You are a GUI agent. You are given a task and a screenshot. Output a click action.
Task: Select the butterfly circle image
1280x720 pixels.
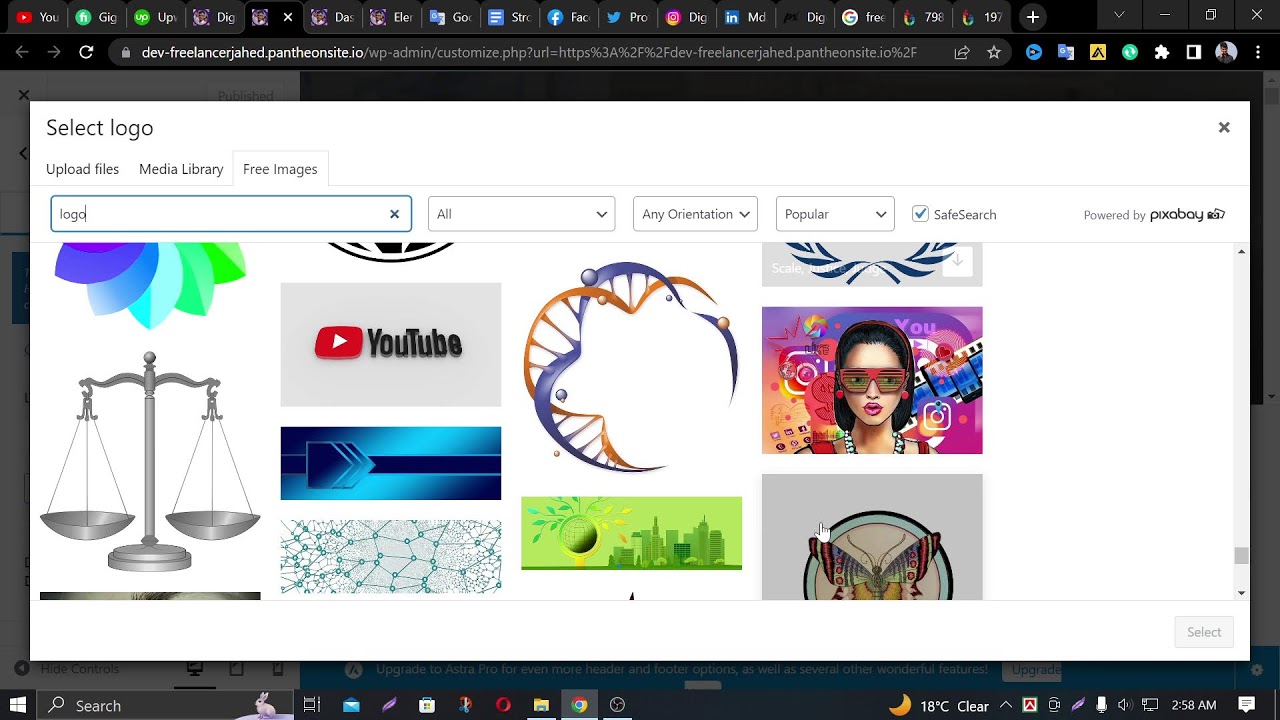(x=872, y=537)
